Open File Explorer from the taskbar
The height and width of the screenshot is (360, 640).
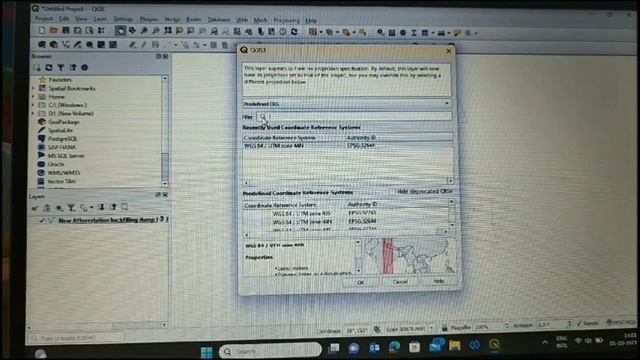[x=454, y=346]
